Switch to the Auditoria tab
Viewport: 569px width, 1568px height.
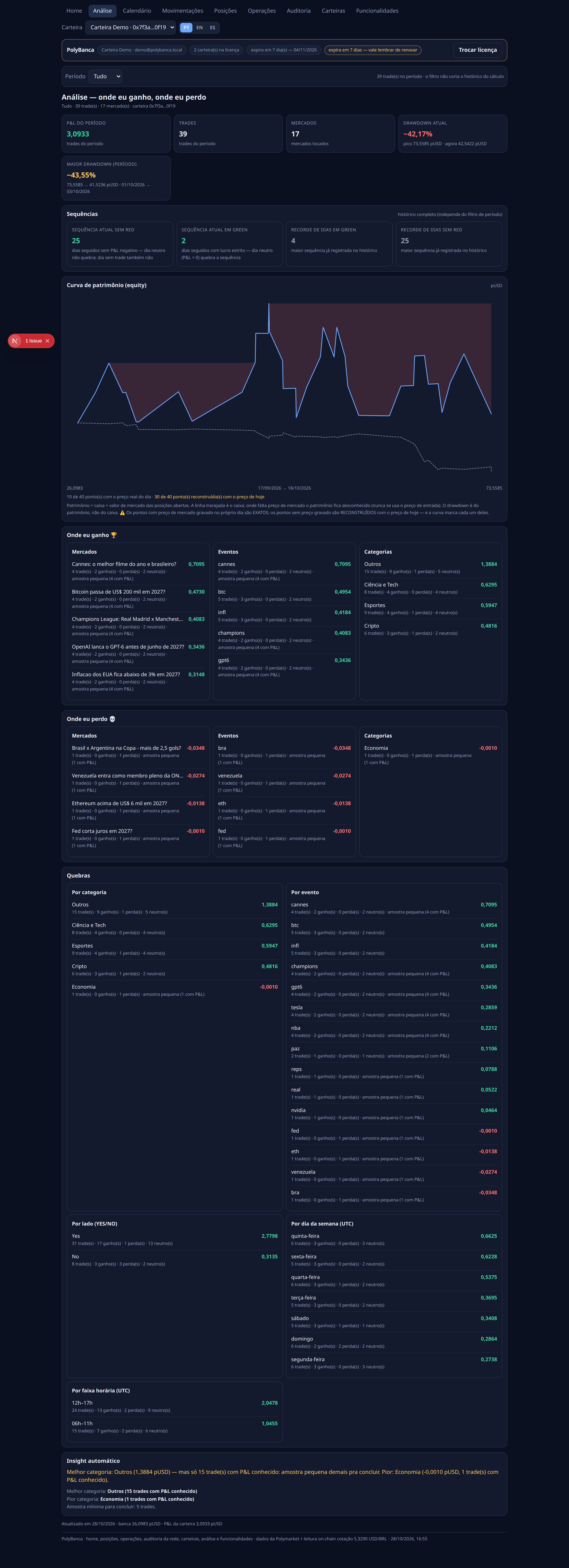(299, 11)
